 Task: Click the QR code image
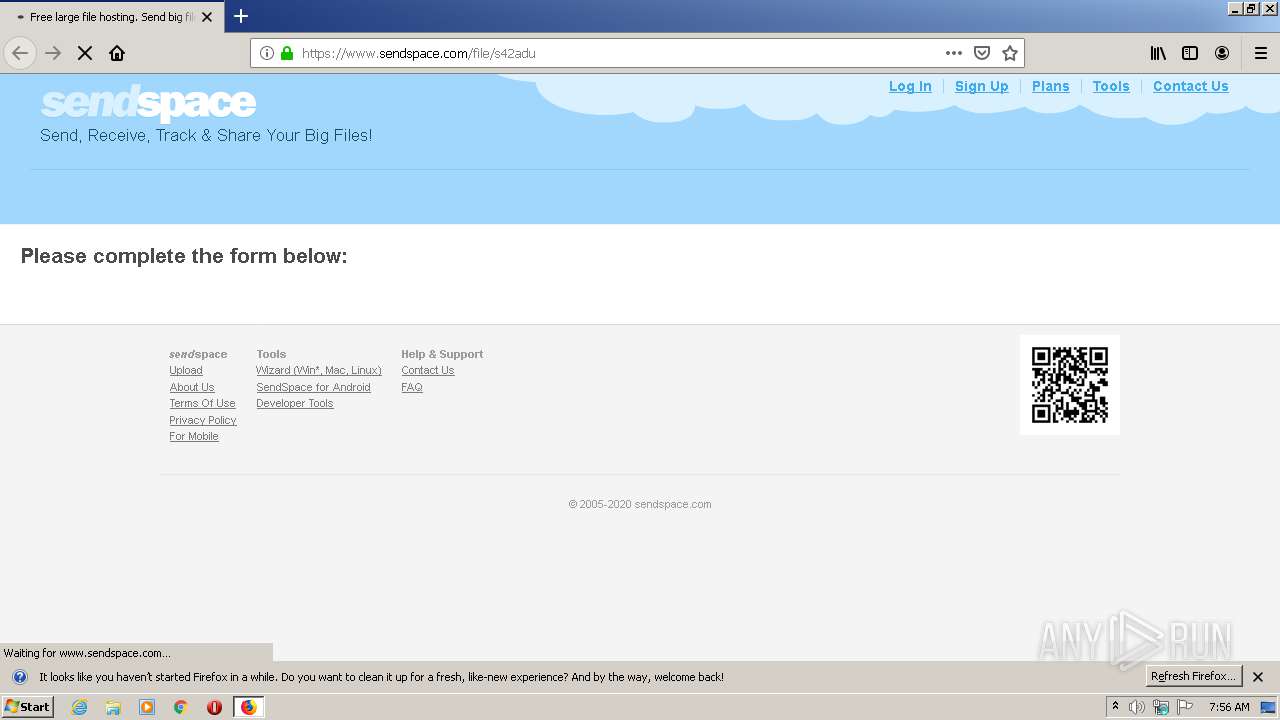tap(1070, 385)
